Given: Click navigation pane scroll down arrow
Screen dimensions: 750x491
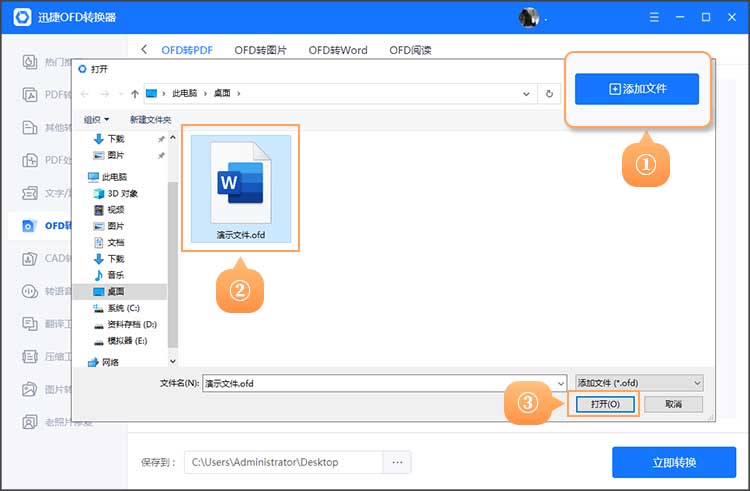Looking at the screenshot, I should [x=173, y=361].
